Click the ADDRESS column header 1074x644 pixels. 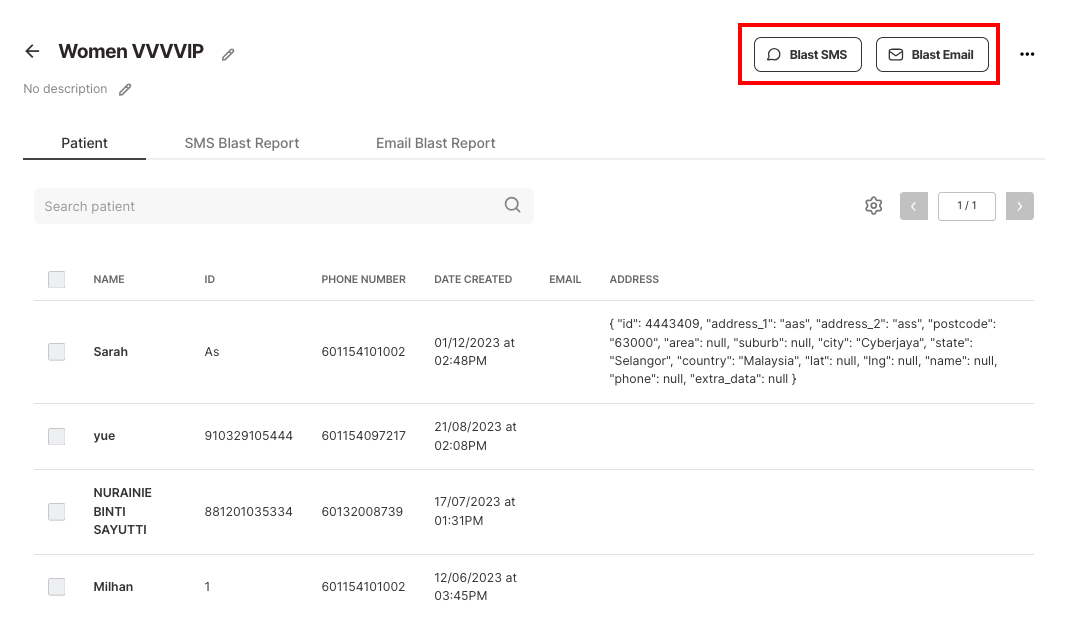tap(634, 280)
